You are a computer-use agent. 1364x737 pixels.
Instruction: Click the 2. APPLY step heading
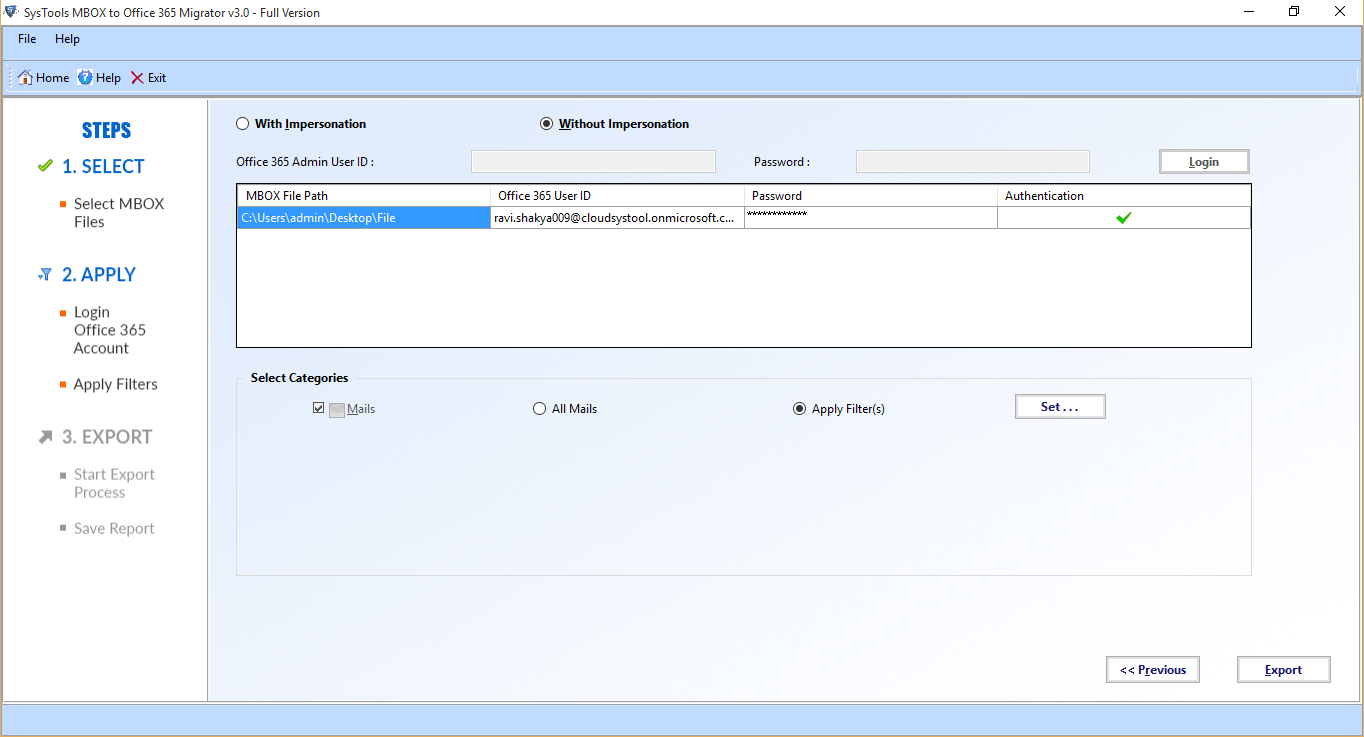(x=99, y=274)
